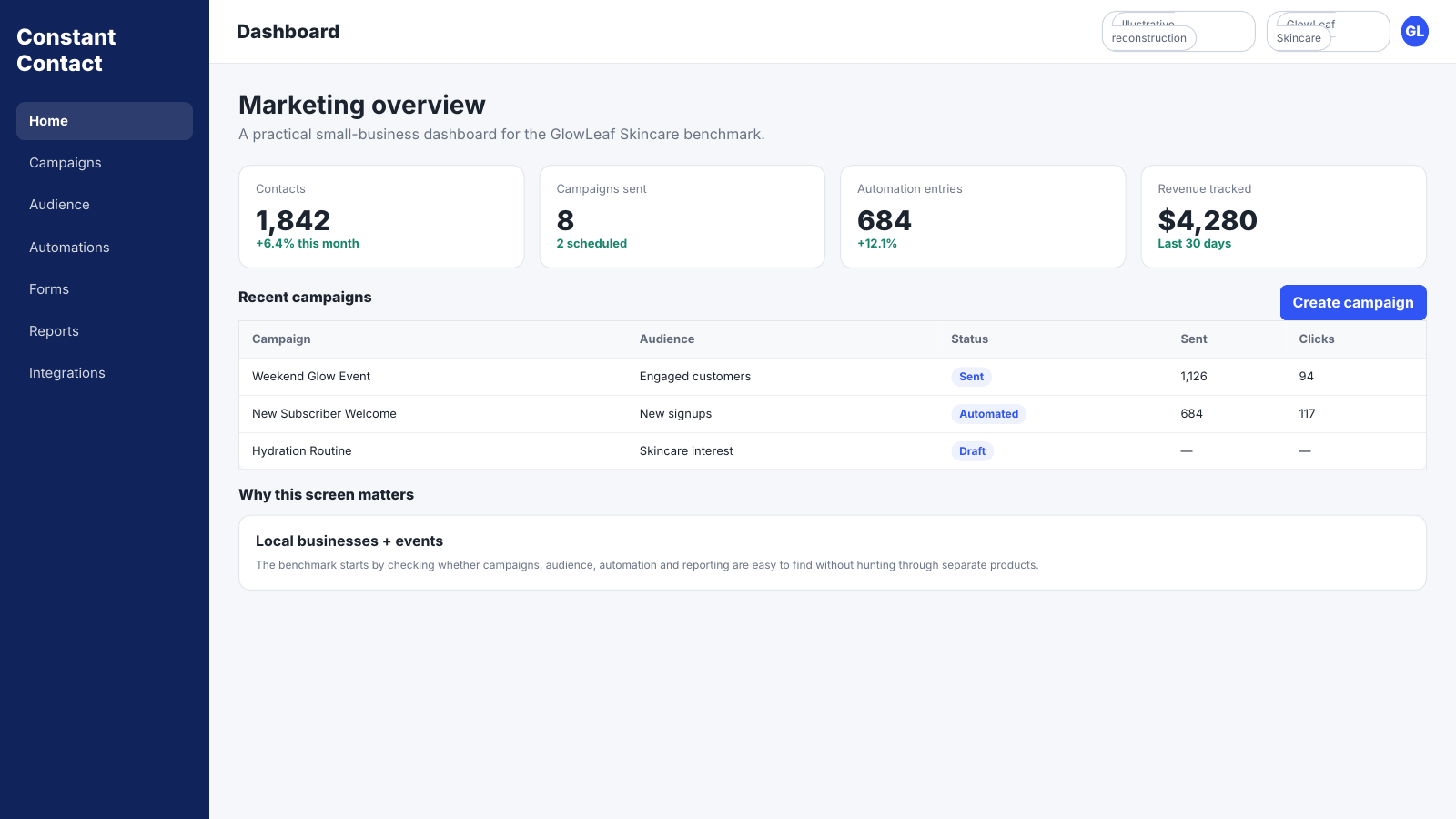Click the 2 scheduled text
The image size is (1456, 819).
591,244
